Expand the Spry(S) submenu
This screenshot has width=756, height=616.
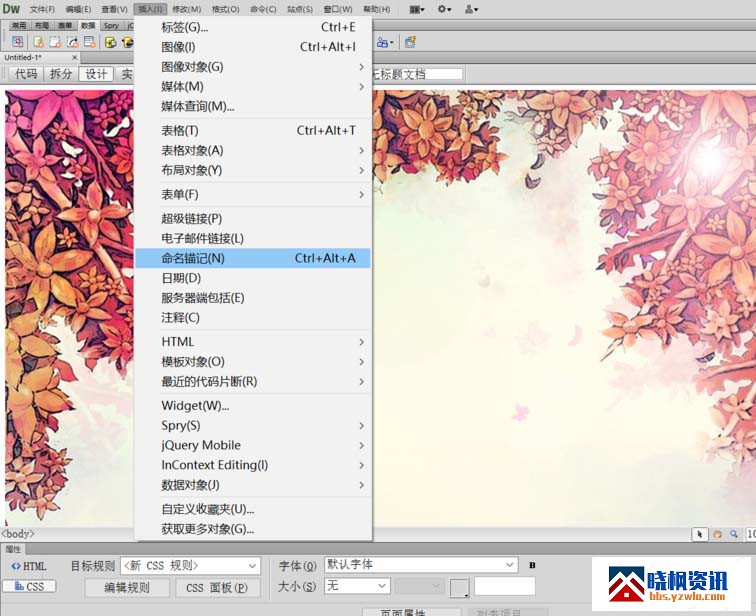coord(253,426)
